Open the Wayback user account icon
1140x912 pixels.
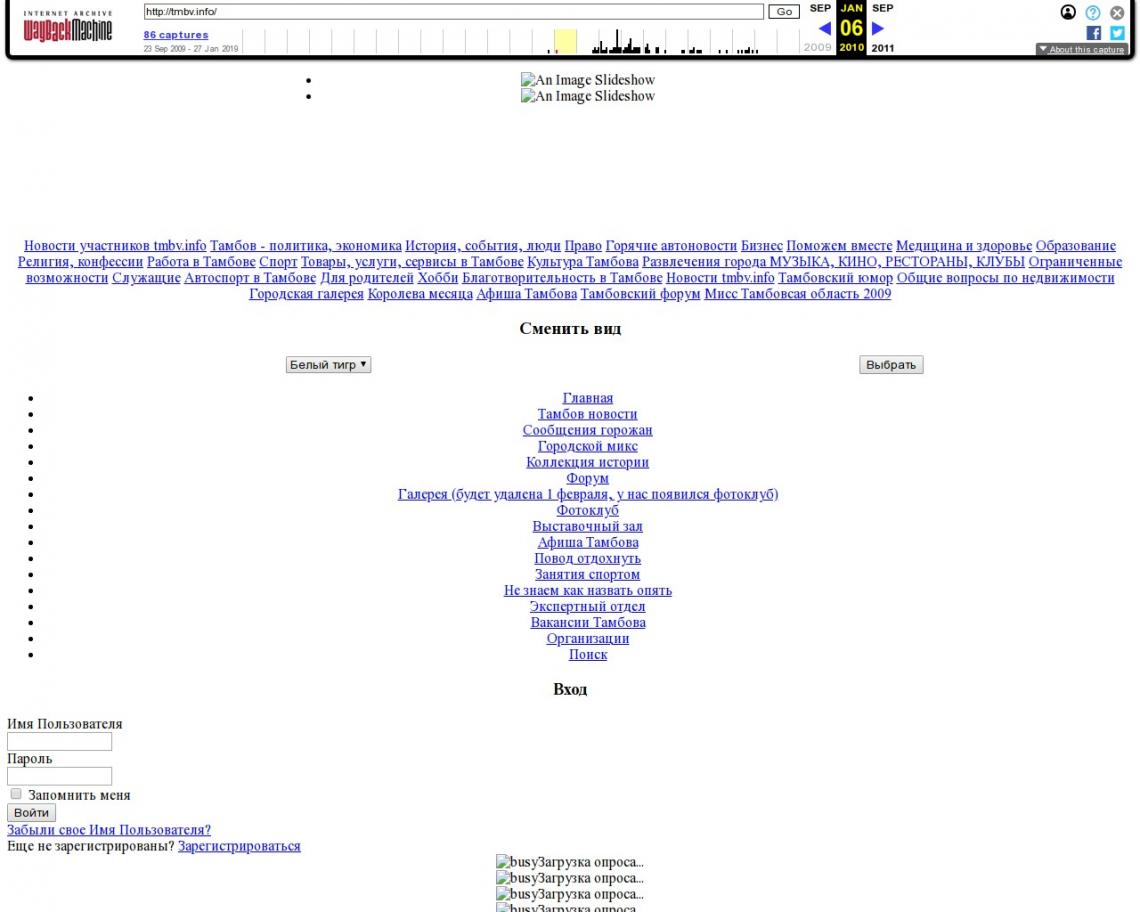[x=1068, y=12]
